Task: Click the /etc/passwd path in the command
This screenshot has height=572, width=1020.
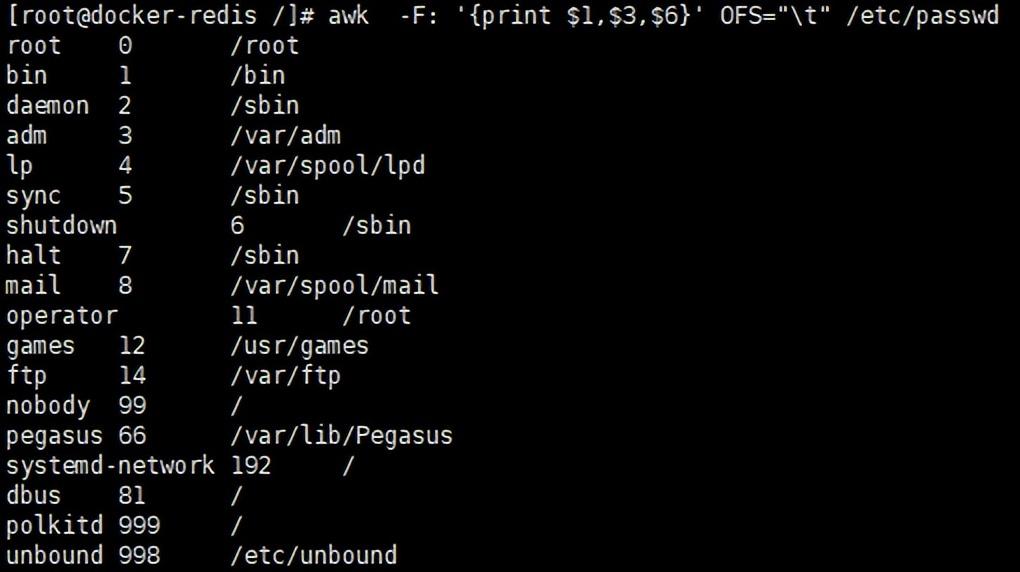Action: (922, 16)
